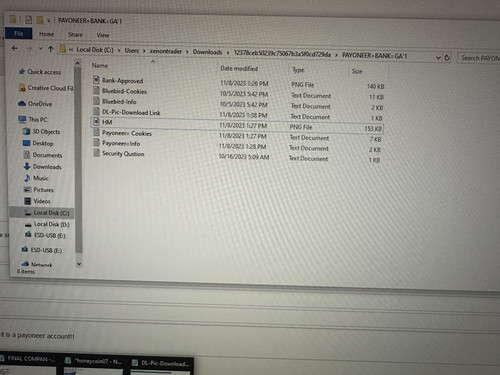The height and width of the screenshot is (375, 500).
Task: Open address bar history dropdown
Action: (x=438, y=58)
